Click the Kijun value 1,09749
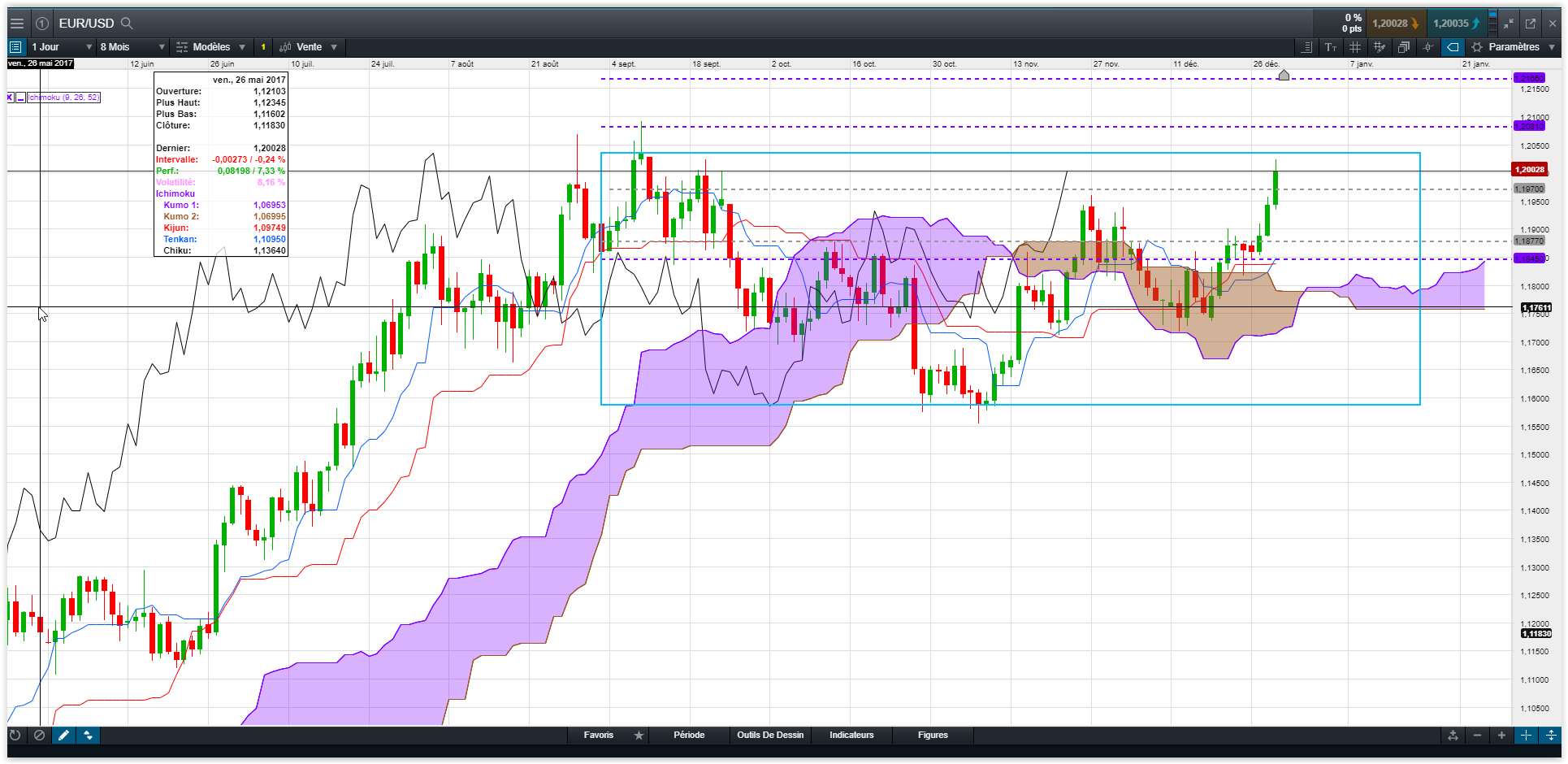This screenshot has height=764, width=1568. tap(270, 228)
